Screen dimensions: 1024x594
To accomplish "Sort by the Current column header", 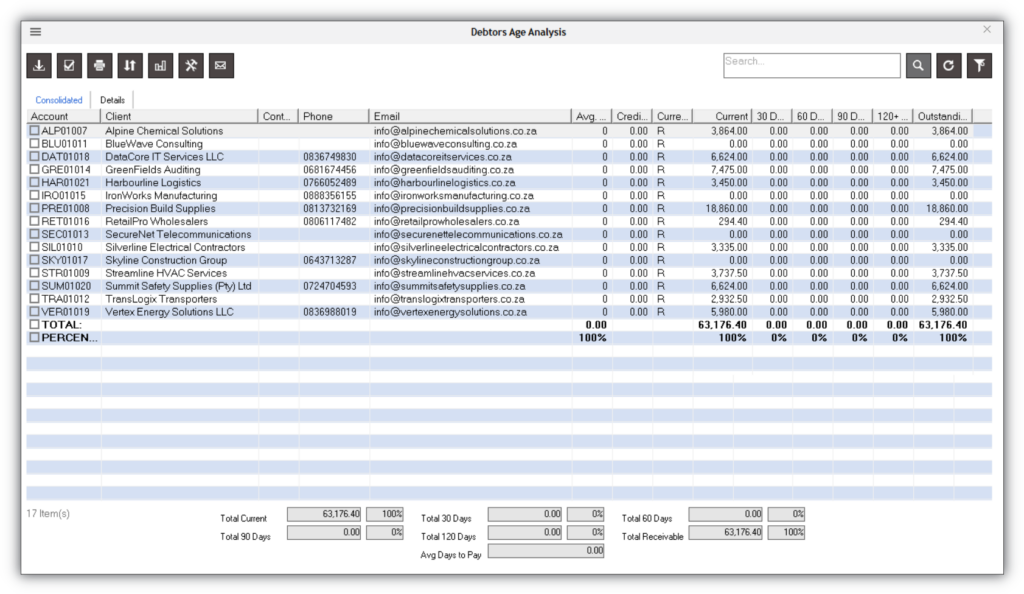I will click(722, 116).
